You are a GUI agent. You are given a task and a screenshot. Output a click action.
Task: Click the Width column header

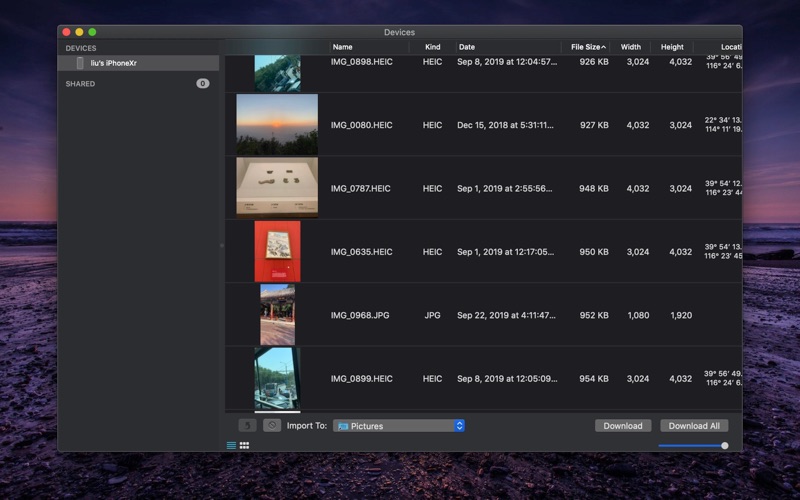pyautogui.click(x=630, y=47)
